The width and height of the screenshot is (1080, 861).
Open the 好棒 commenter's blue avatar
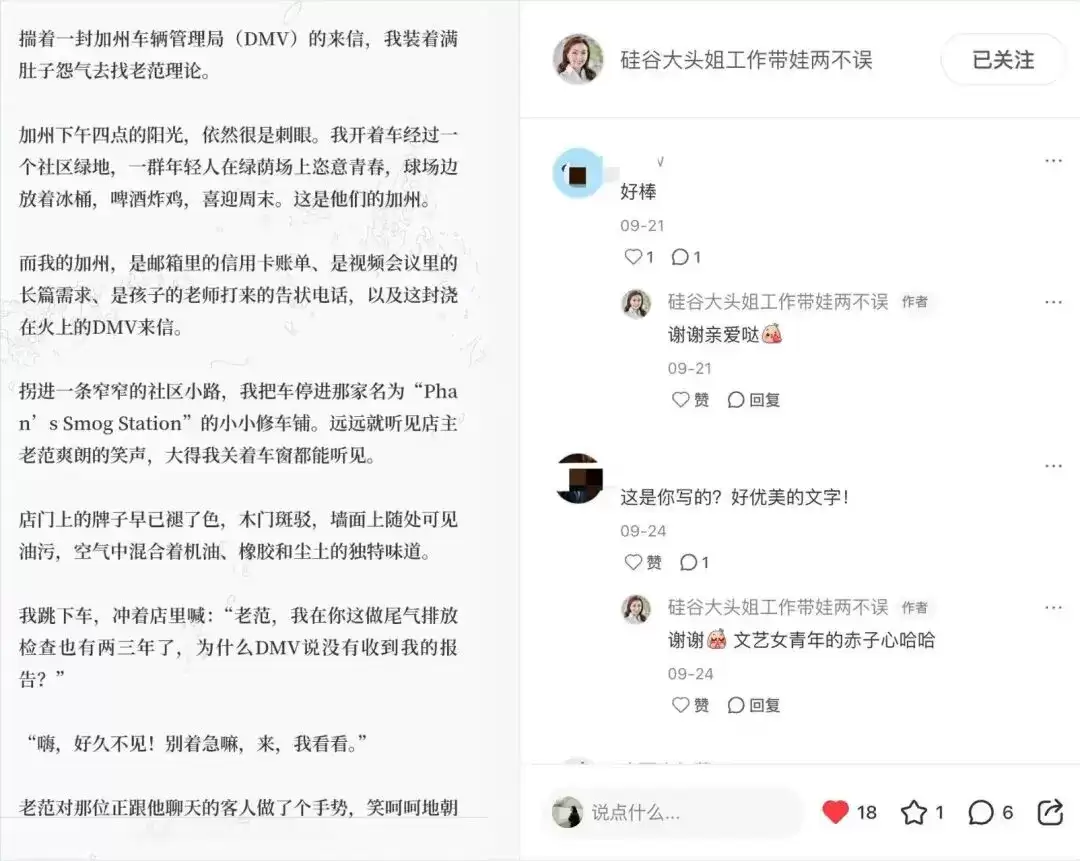[578, 174]
